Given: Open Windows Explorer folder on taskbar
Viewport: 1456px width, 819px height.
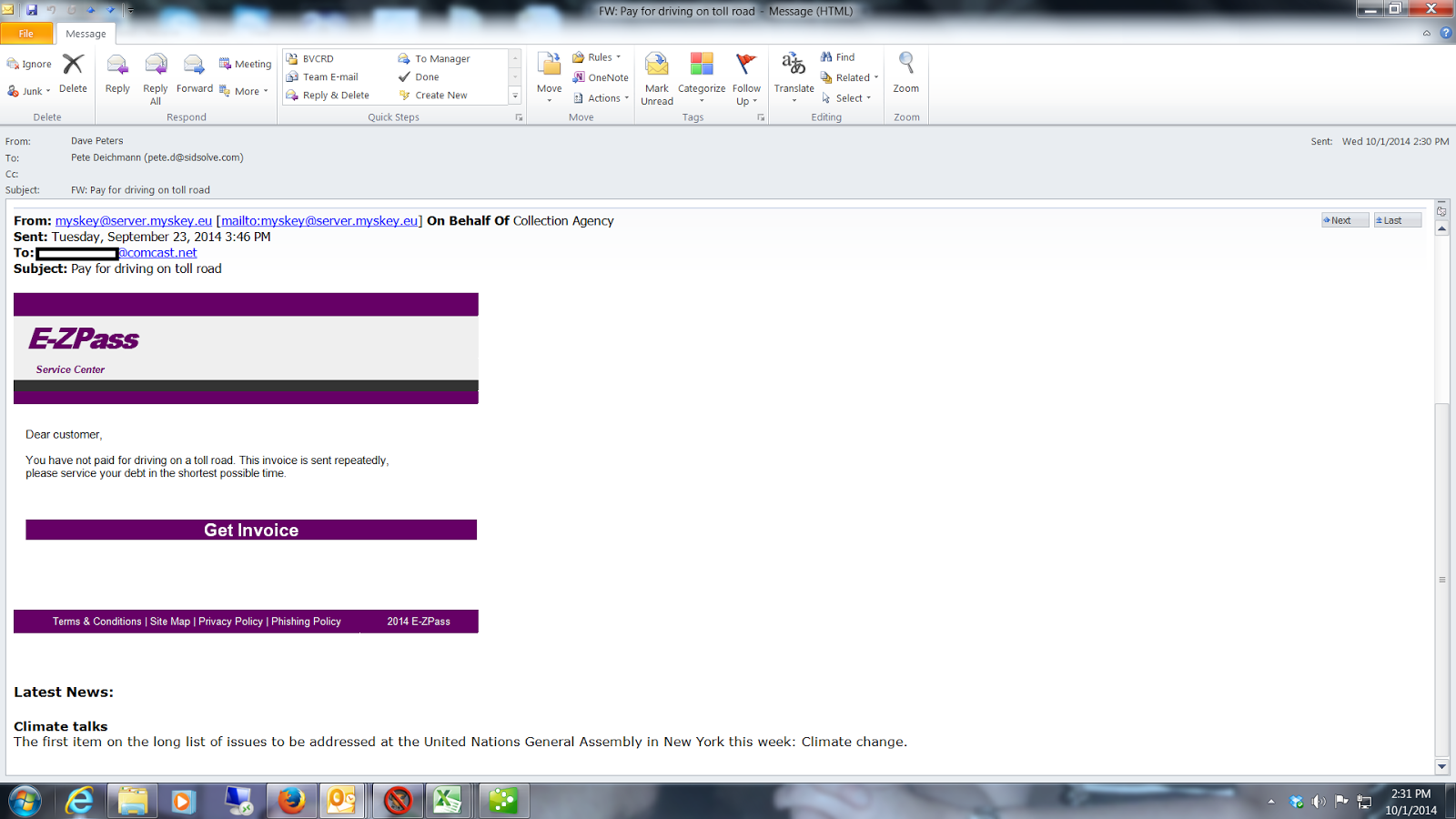Looking at the screenshot, I should [132, 801].
